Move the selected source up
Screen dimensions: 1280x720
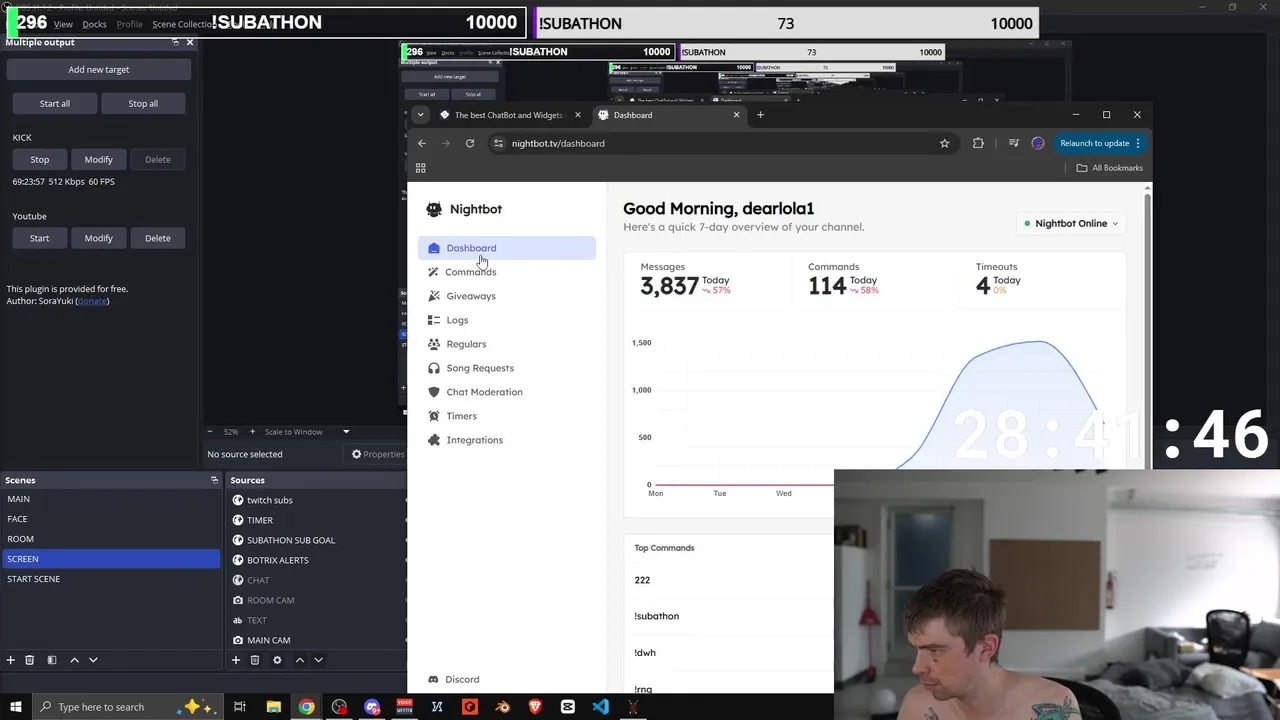point(299,660)
